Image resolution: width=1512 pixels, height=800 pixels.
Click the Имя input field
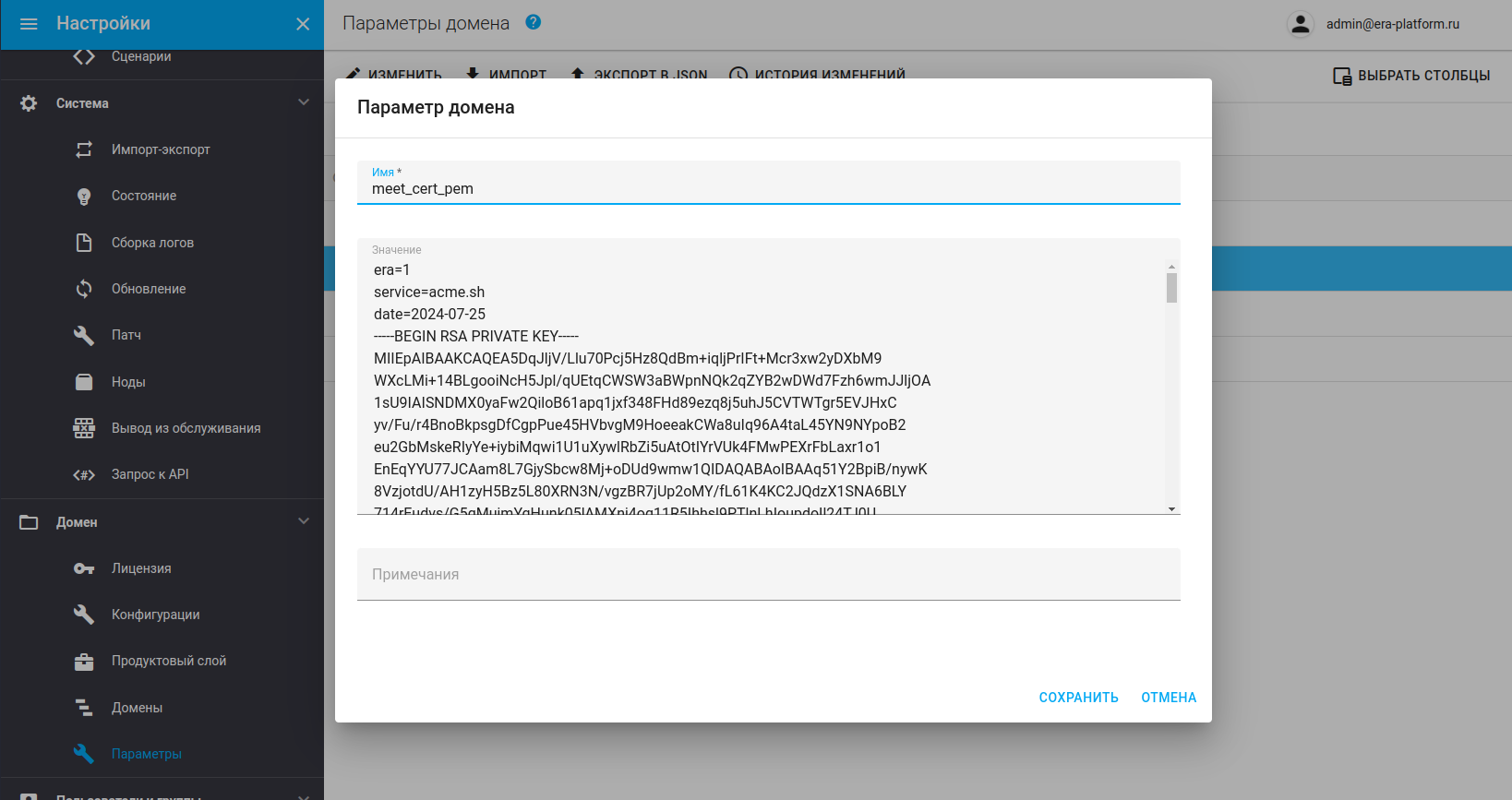[768, 189]
